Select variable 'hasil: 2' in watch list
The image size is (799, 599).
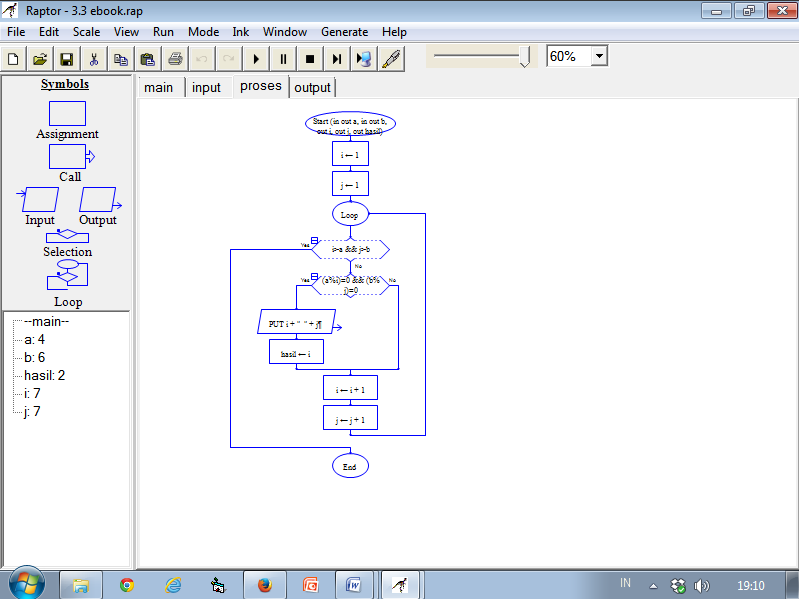[x=44, y=375]
